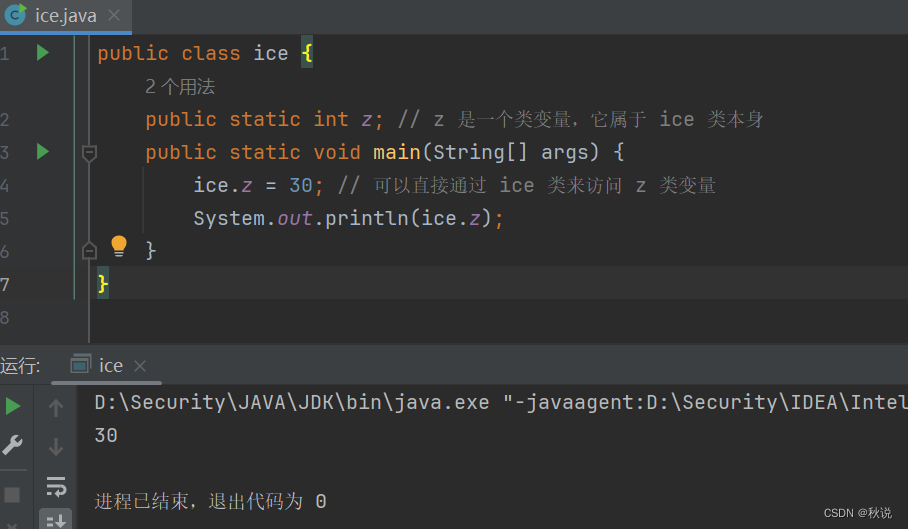Click the main method name on line 3
908x529 pixels.
coord(397,152)
